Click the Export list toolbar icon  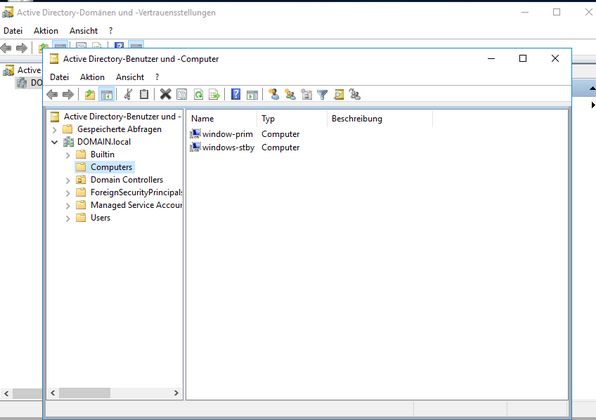214,94
